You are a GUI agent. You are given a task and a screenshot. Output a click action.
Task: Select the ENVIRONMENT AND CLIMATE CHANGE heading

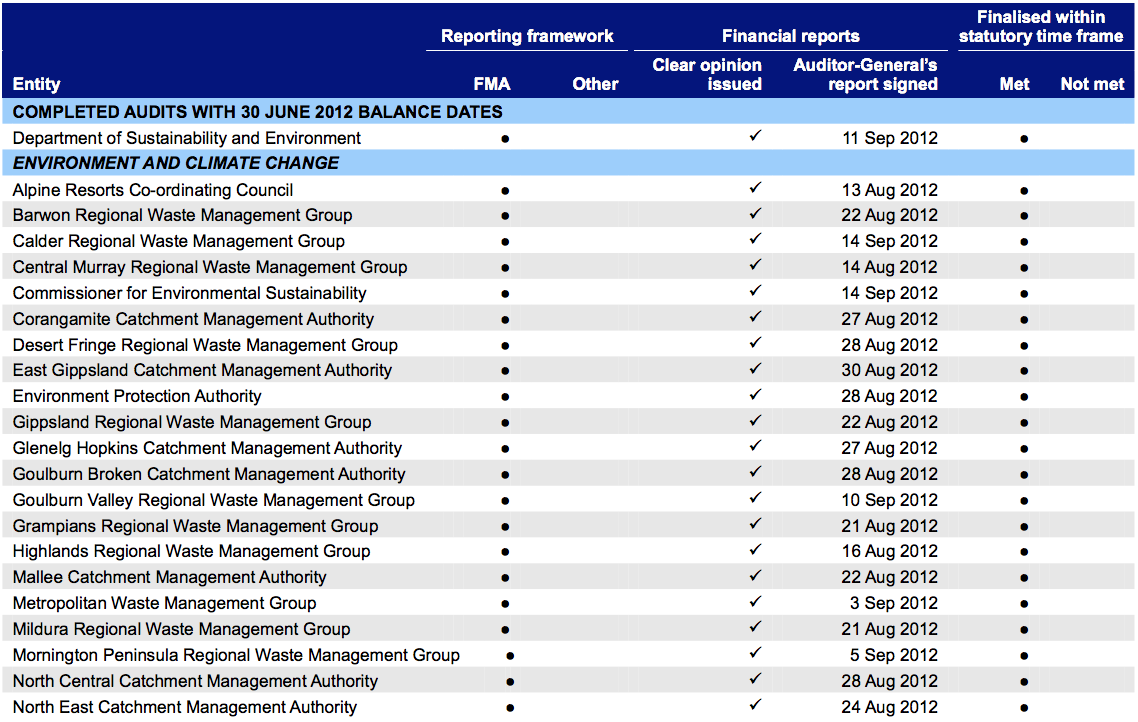pos(176,163)
